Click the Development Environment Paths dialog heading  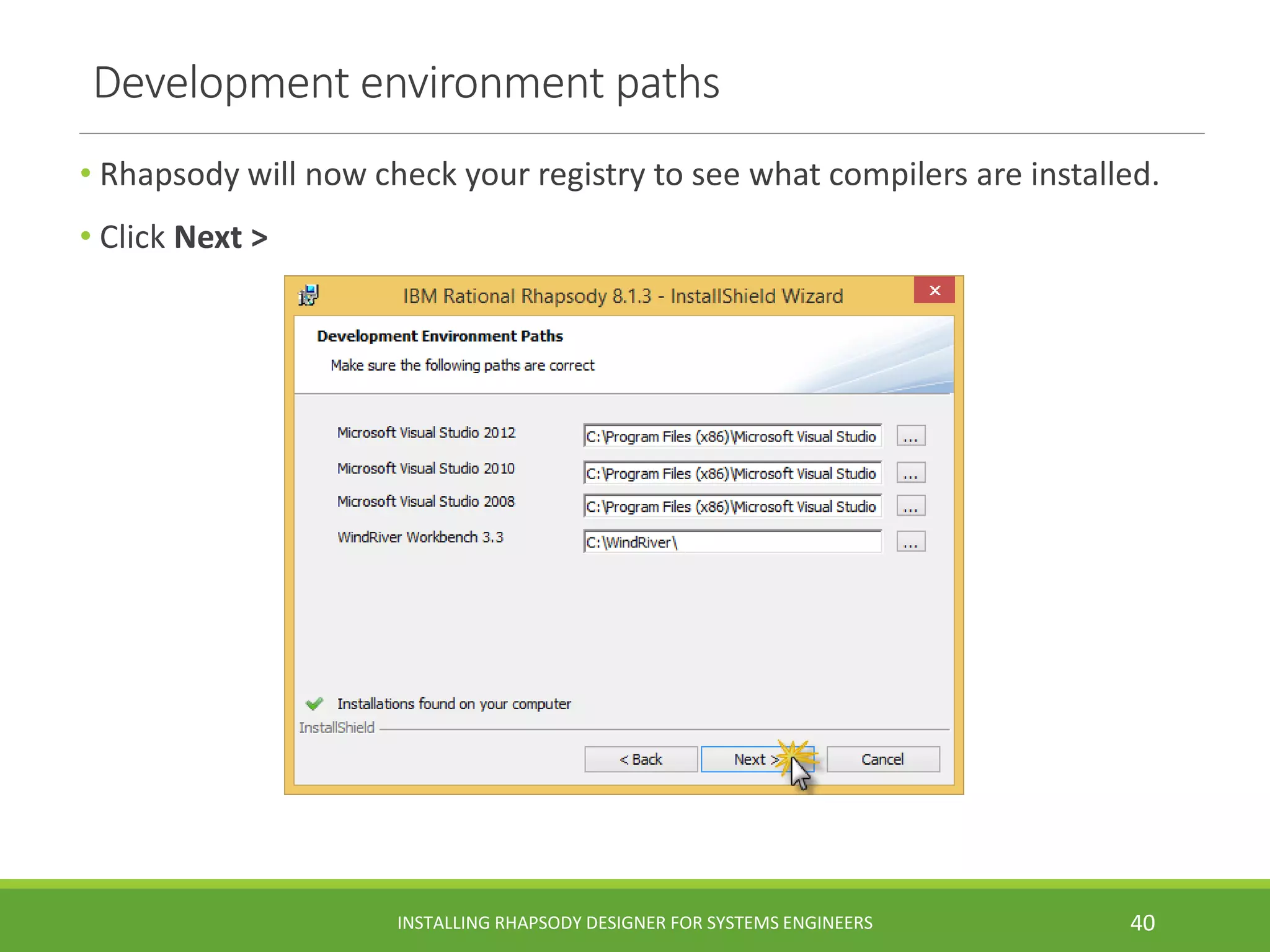(440, 336)
